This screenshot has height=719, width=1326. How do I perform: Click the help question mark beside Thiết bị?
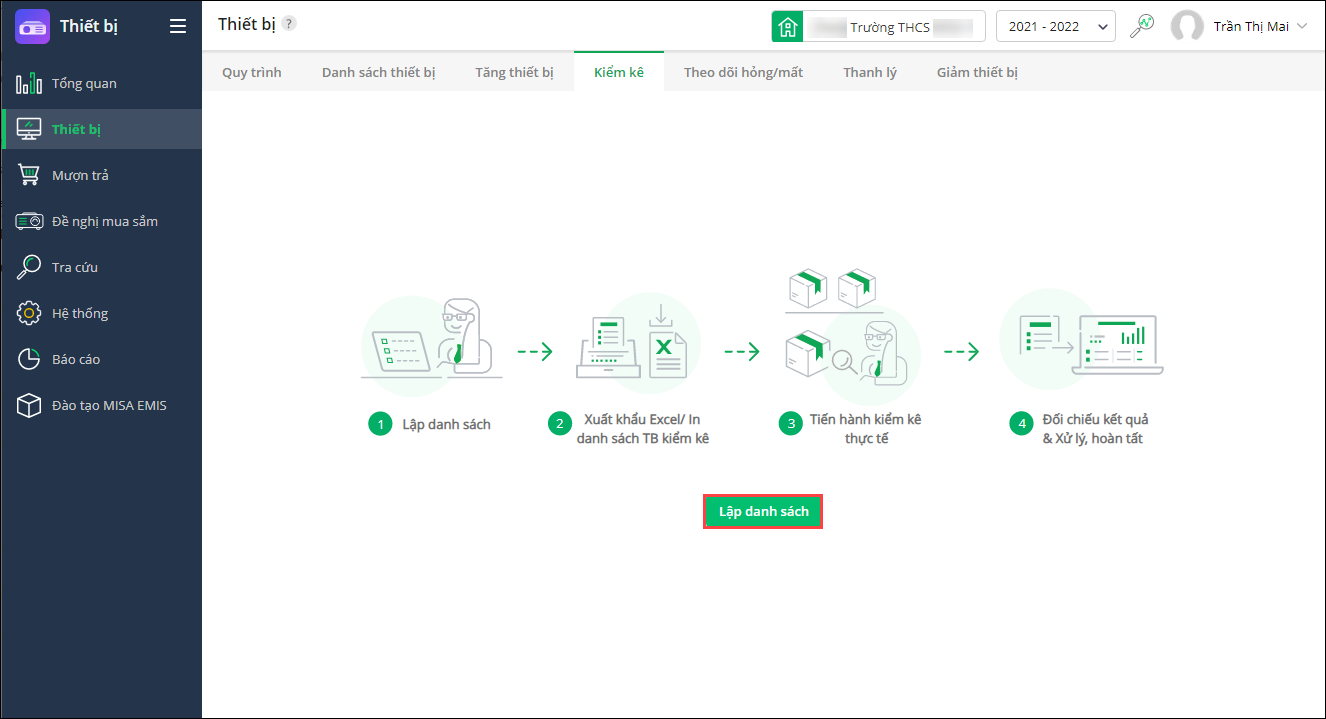[289, 24]
